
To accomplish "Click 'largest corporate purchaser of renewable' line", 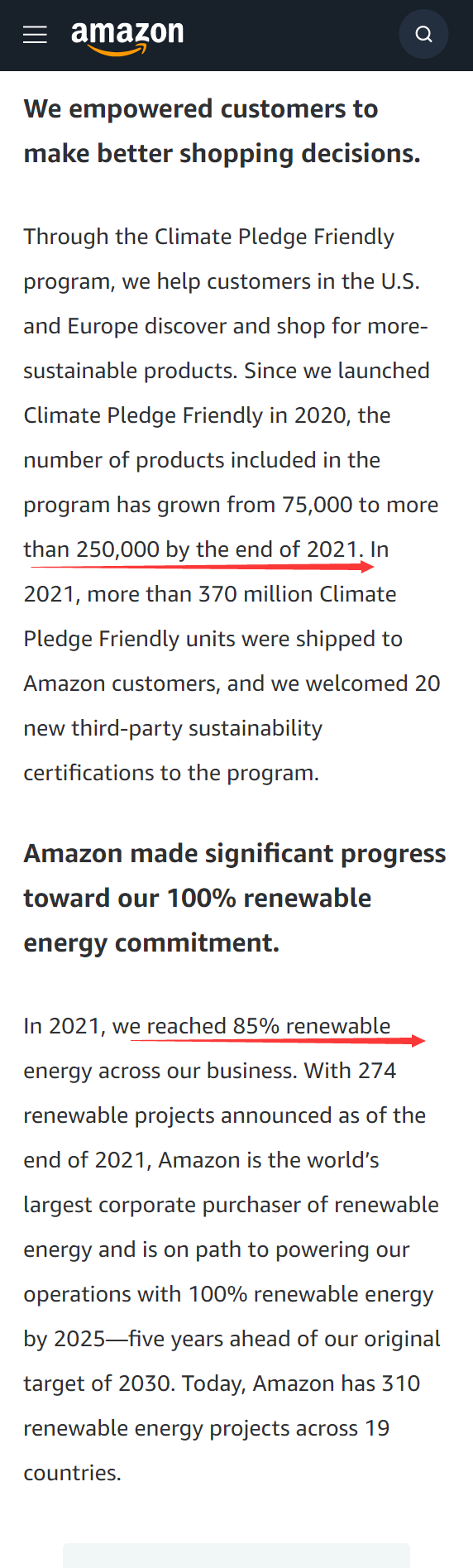I will pyautogui.click(x=231, y=1206).
